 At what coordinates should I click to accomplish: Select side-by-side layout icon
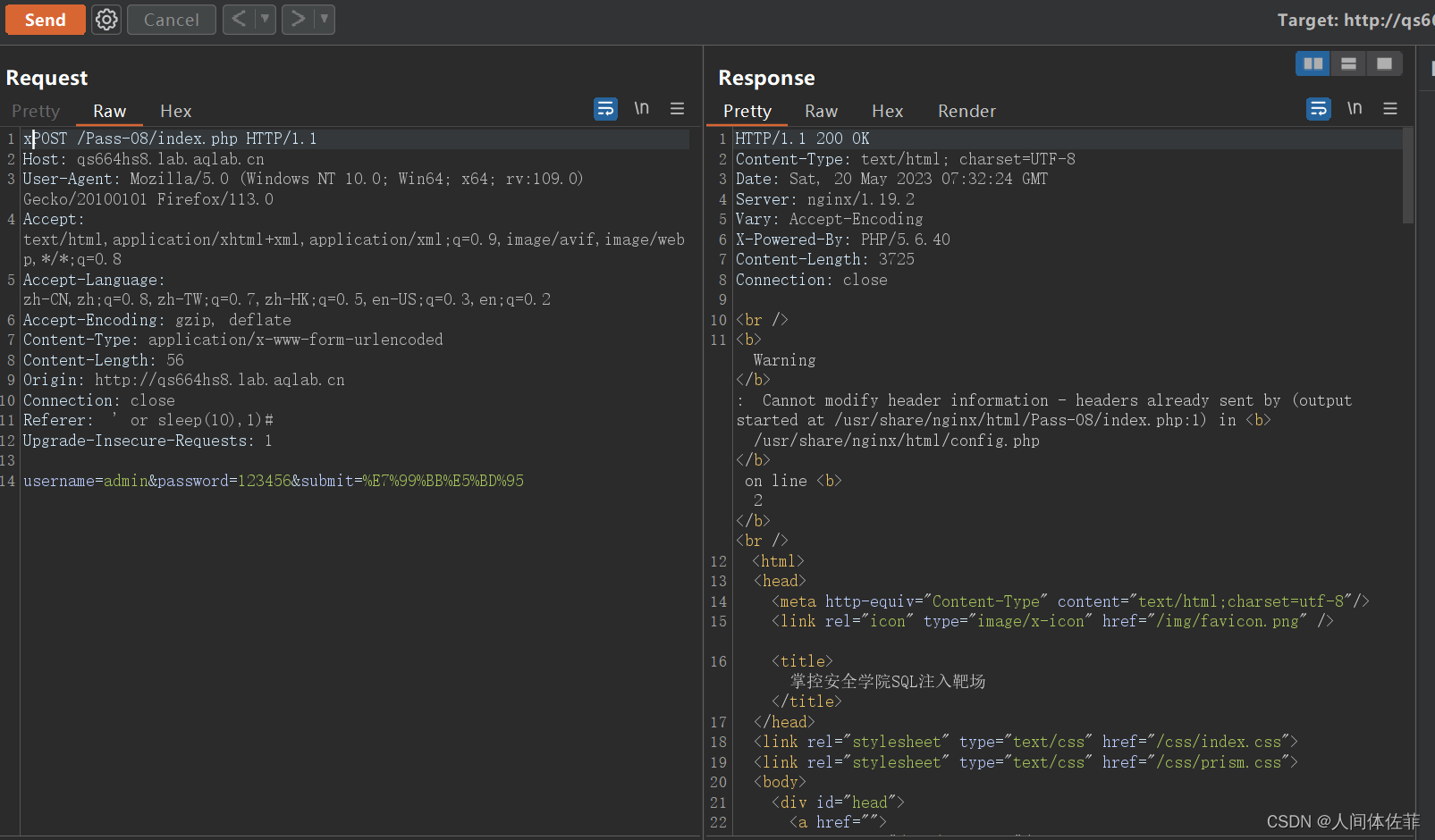click(1313, 63)
